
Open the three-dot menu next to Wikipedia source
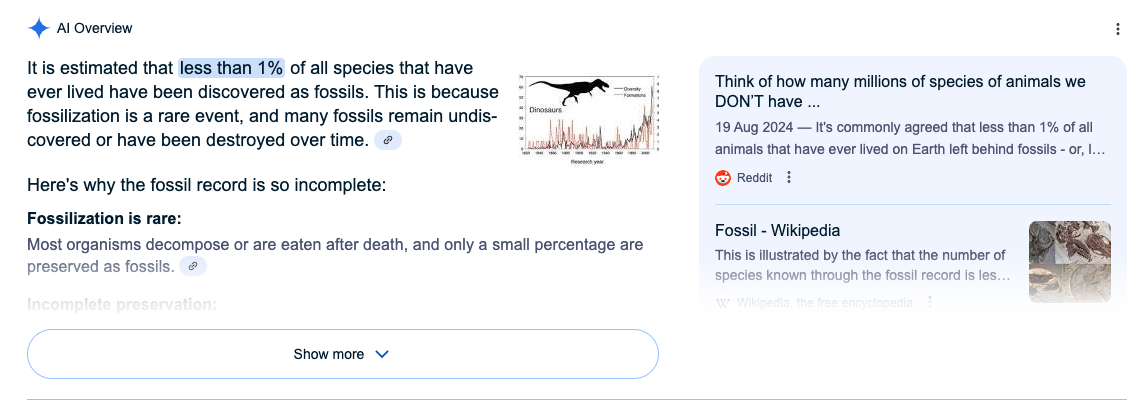[x=929, y=303]
